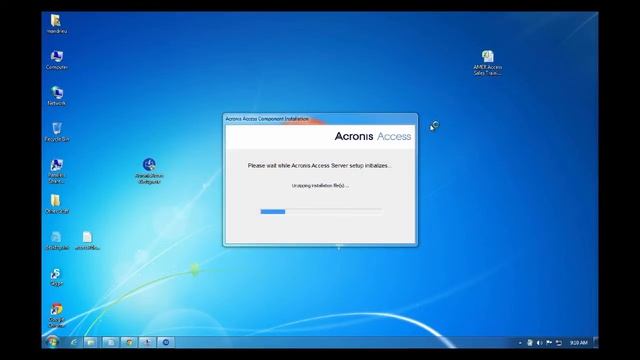The width and height of the screenshot is (640, 360).
Task: Select the yellow folder icon below the Acronis shortcut
Action: pos(56,204)
